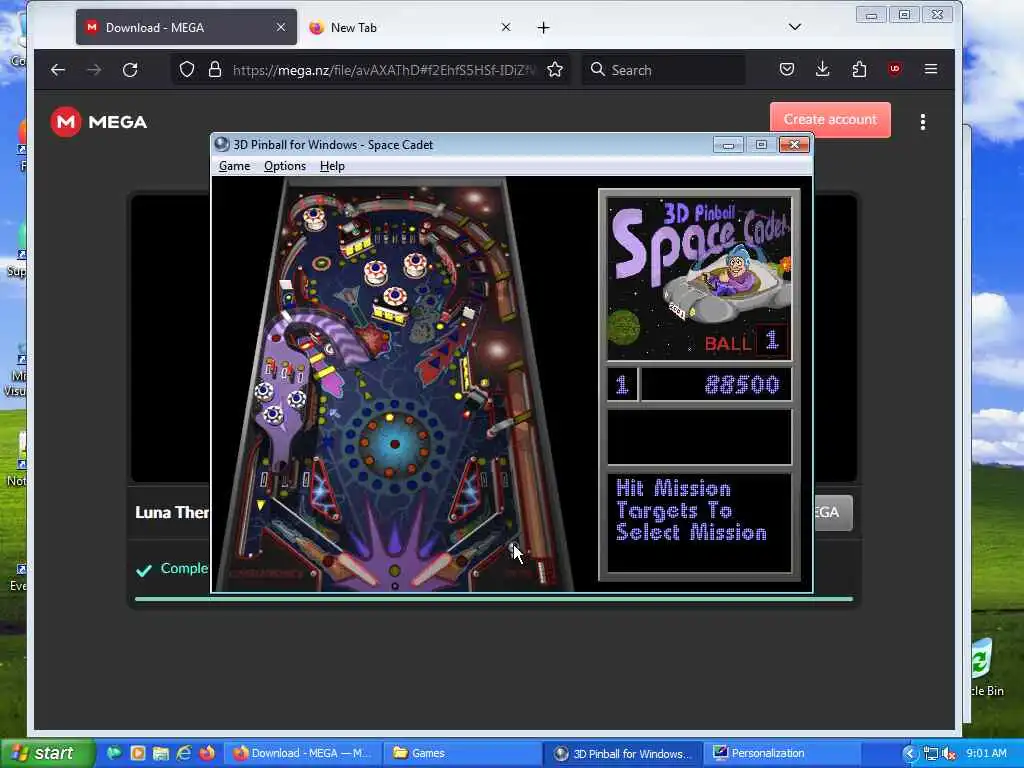Open the Firefox downloads panel
Viewport: 1024px width, 768px height.
(823, 69)
